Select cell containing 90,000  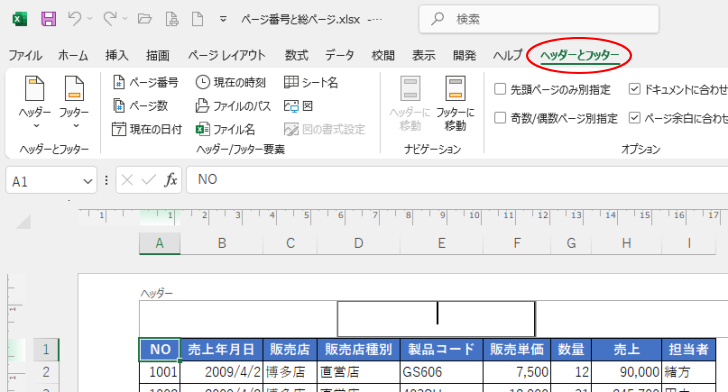[626, 372]
